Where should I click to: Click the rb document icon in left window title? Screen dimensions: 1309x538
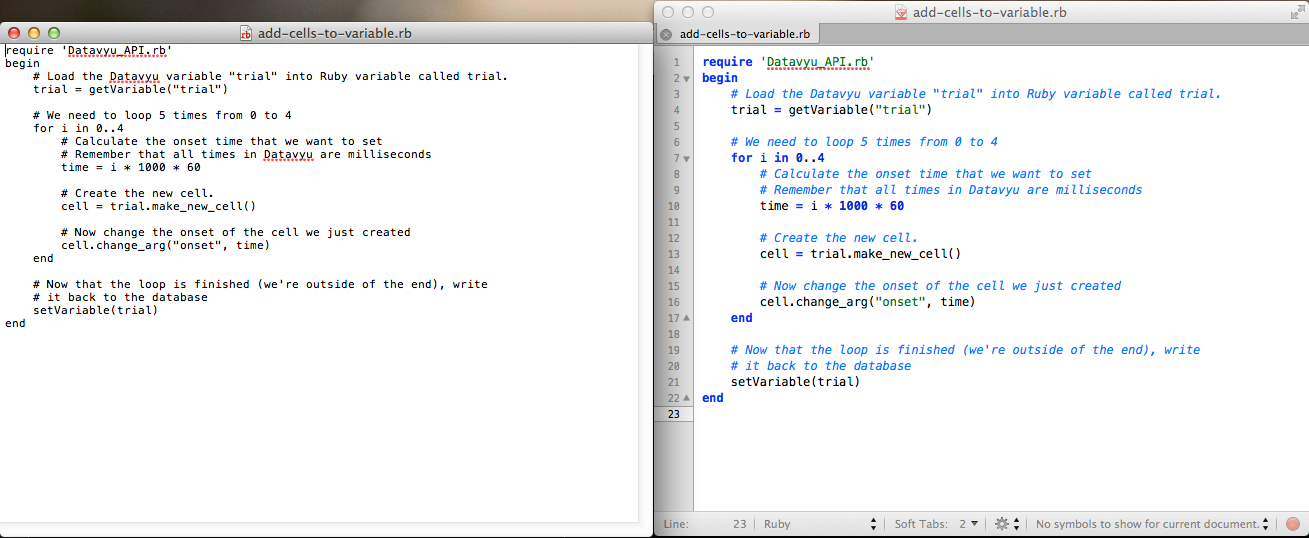(x=246, y=33)
